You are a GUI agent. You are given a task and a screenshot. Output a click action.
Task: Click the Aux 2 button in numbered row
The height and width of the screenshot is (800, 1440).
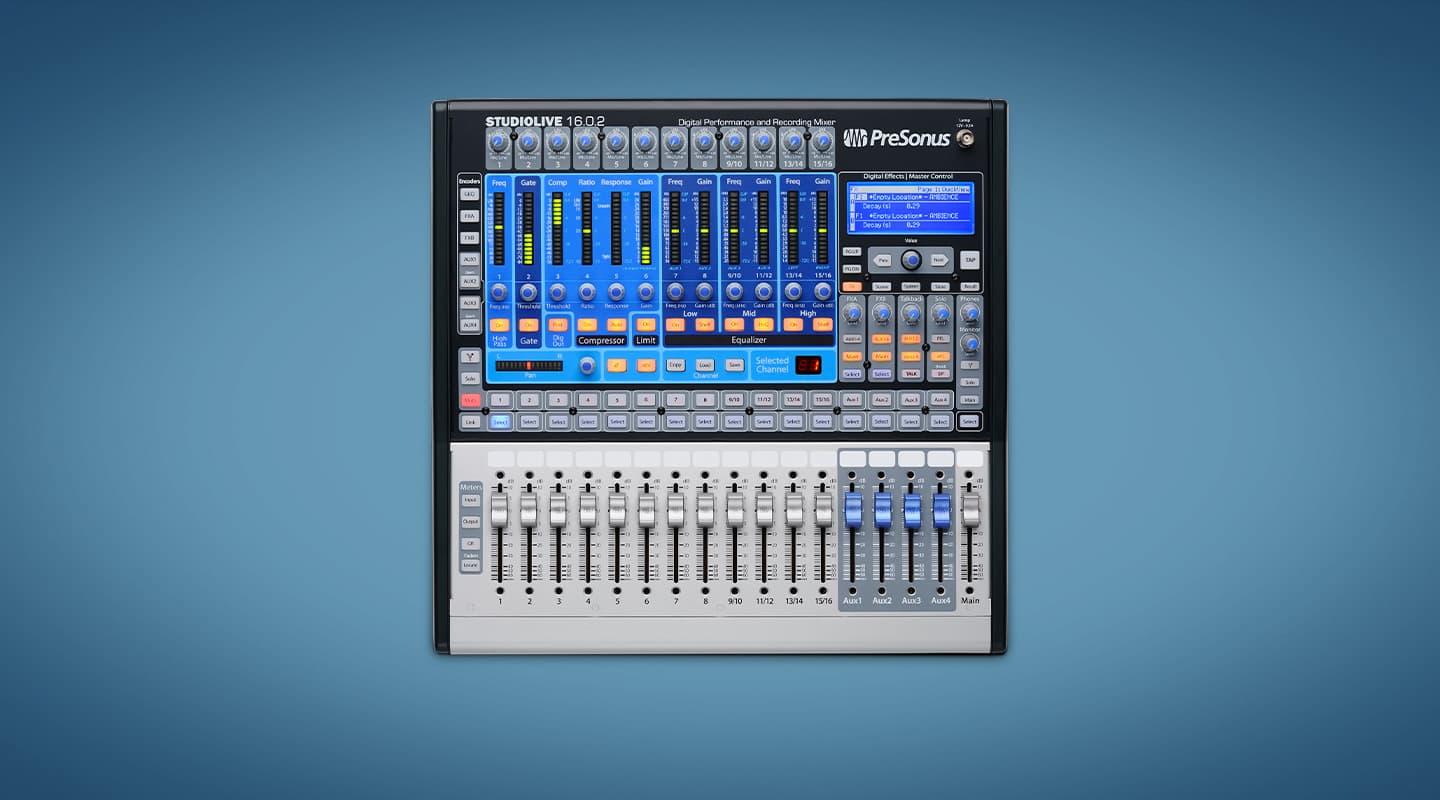click(881, 400)
